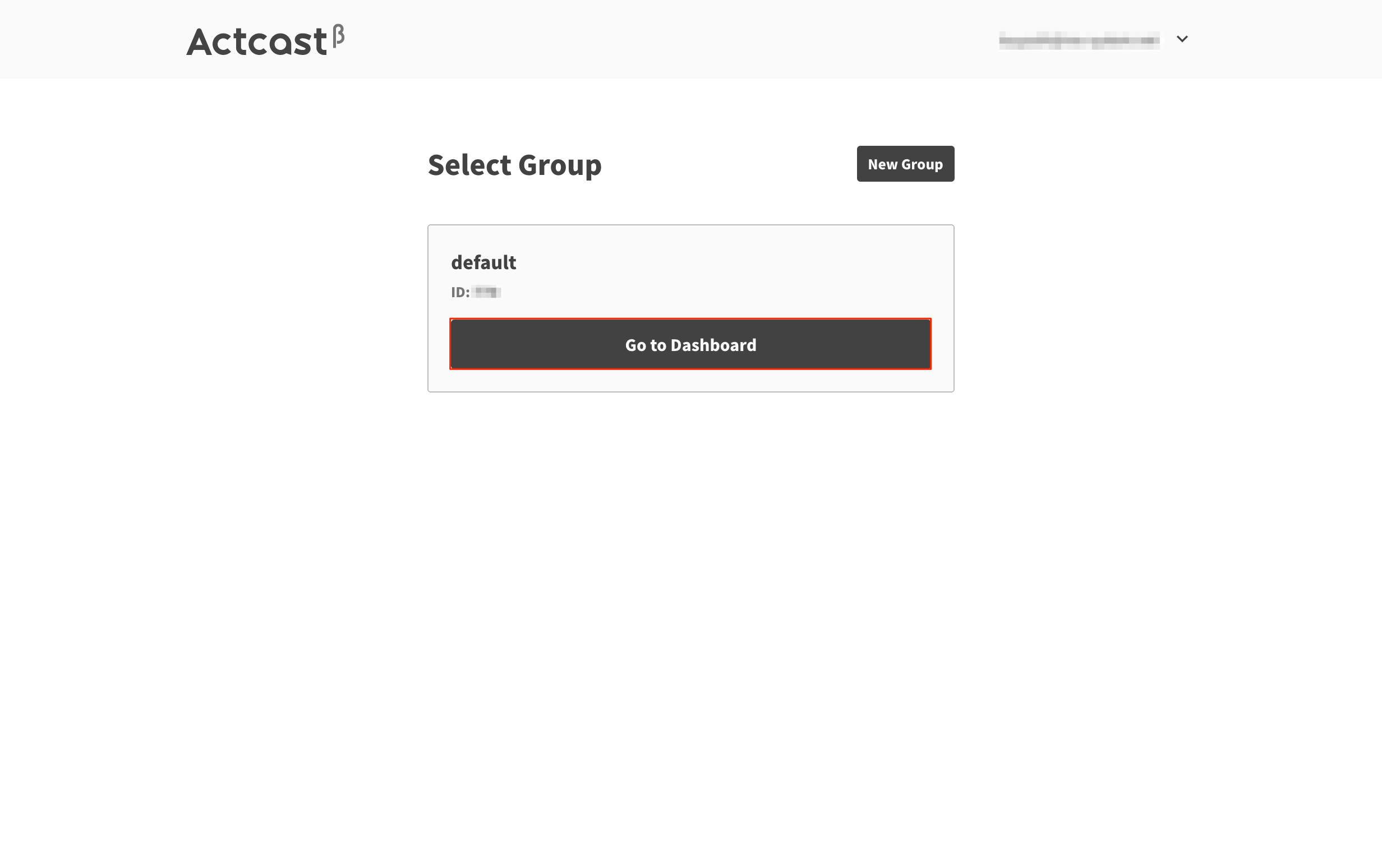Click empty space in top header bar
The image size is (1382, 868).
pyautogui.click(x=660, y=39)
